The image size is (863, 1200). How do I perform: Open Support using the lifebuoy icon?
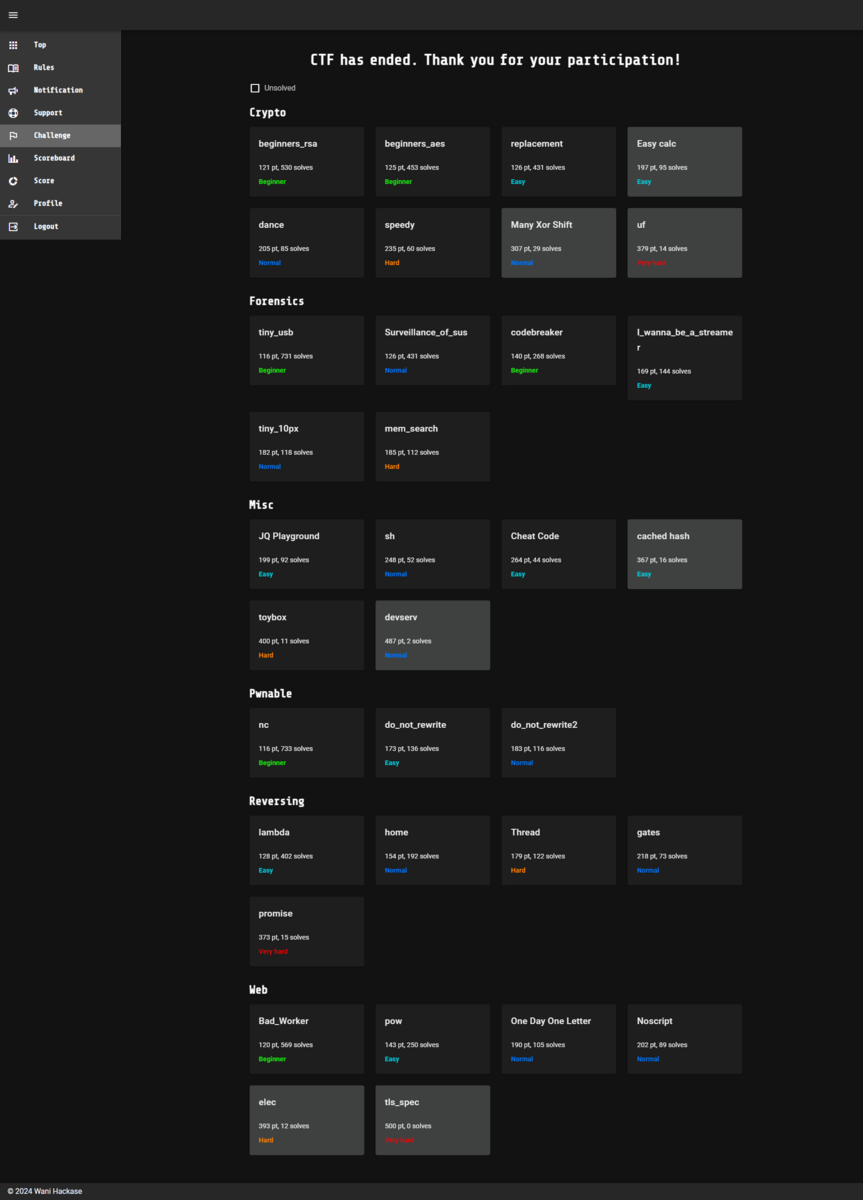click(13, 112)
